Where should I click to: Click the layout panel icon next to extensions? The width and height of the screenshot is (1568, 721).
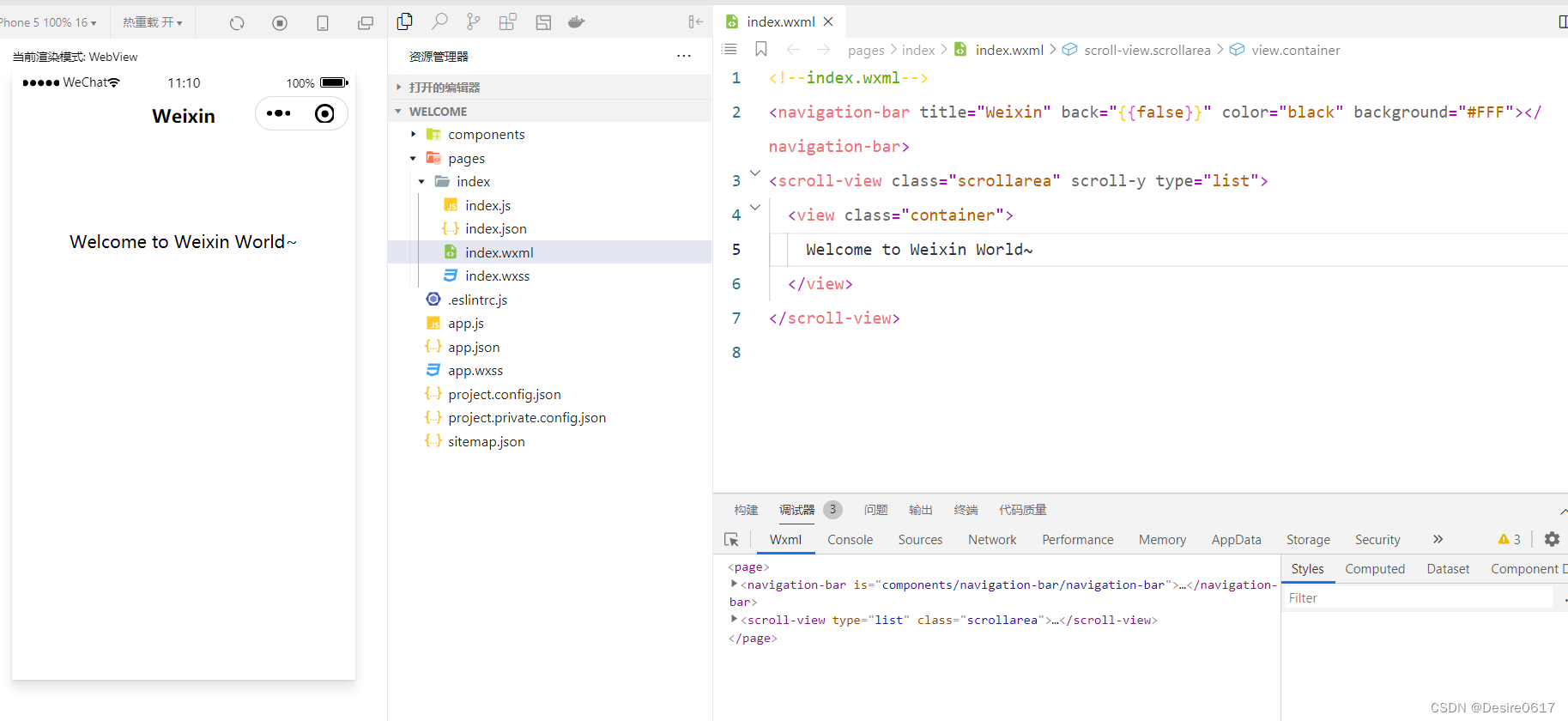tap(543, 22)
